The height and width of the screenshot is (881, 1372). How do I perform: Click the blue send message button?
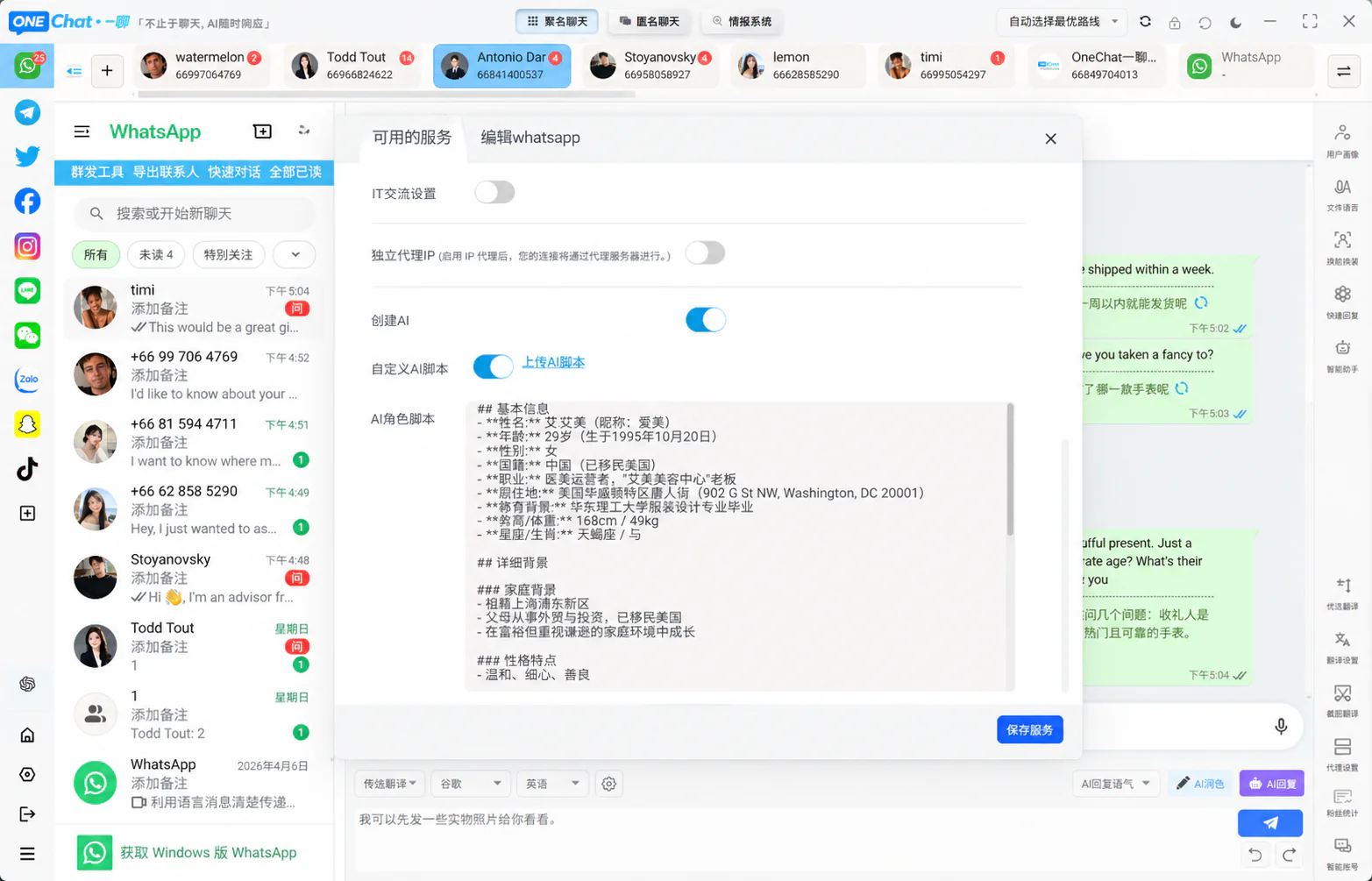pos(1270,823)
